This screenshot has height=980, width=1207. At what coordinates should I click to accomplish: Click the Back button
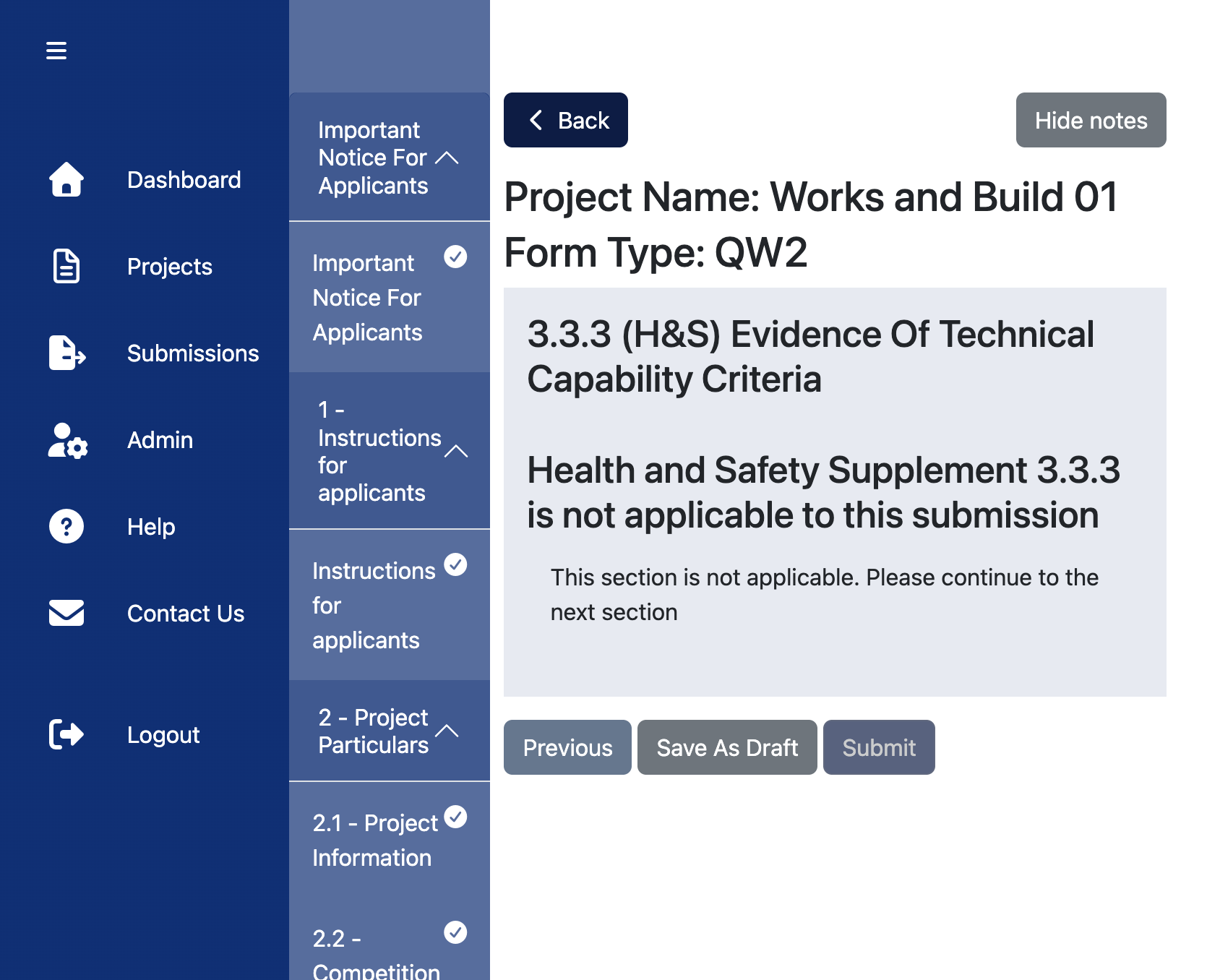pyautogui.click(x=566, y=120)
